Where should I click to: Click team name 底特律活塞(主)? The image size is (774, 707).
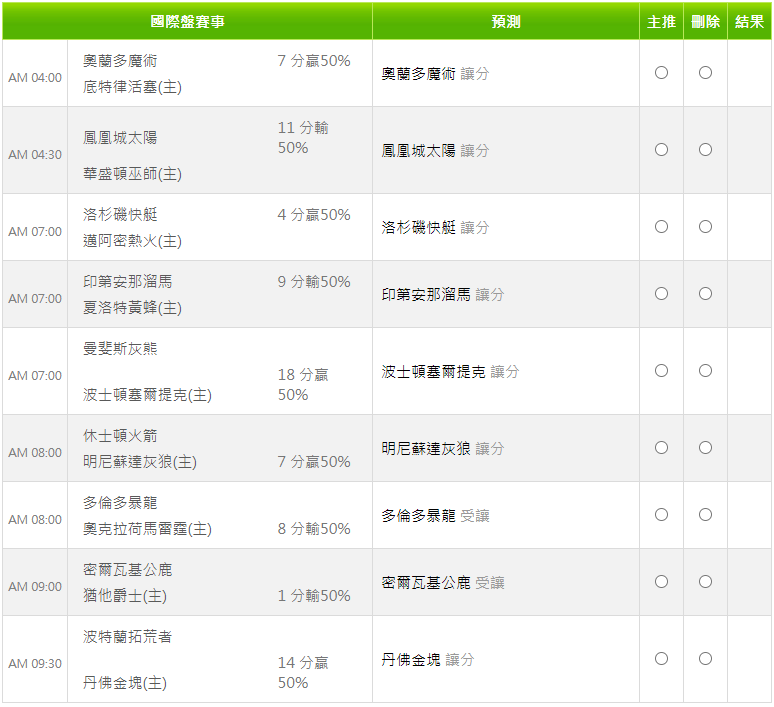tap(132, 87)
